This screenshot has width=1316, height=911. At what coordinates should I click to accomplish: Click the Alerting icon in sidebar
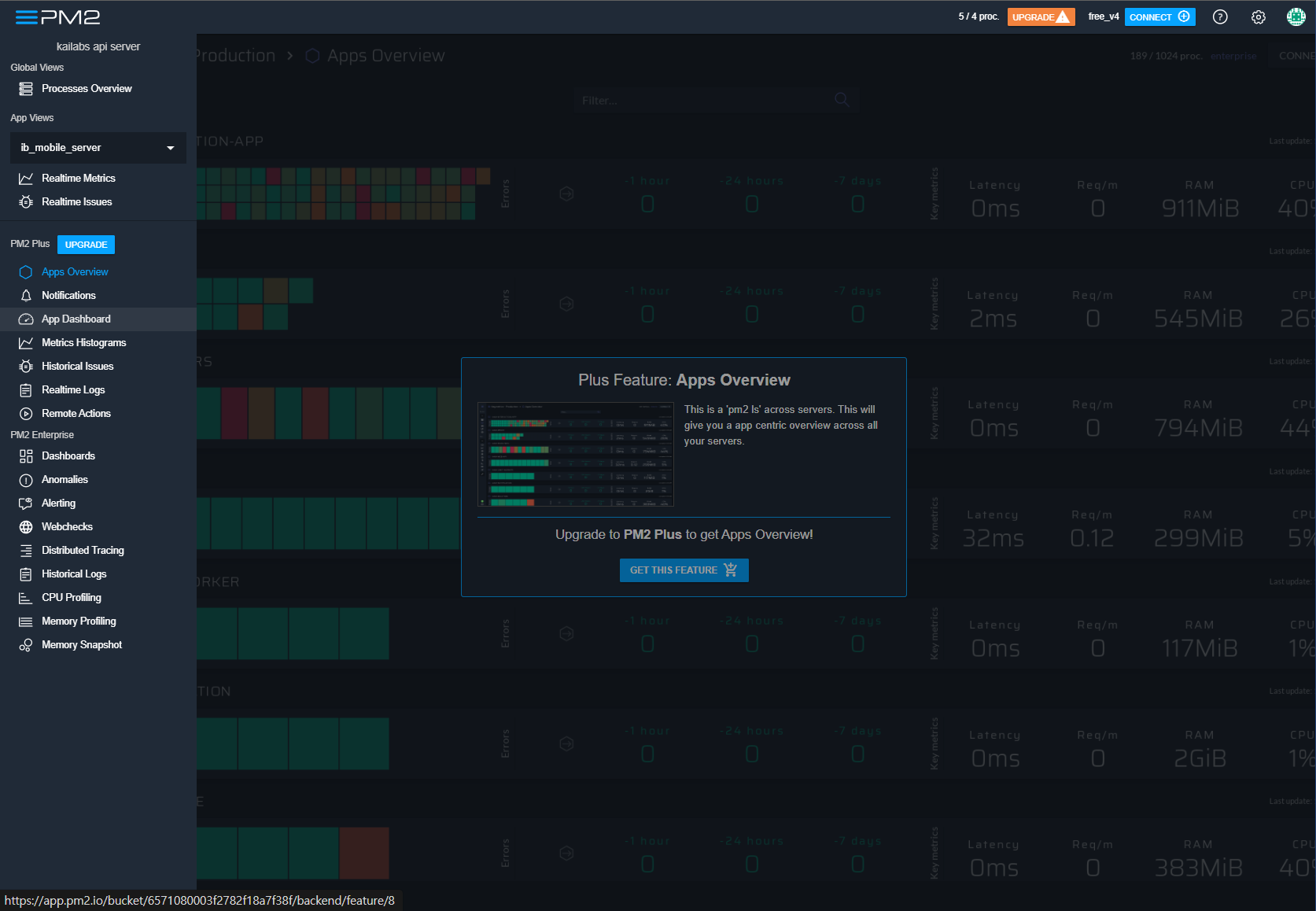(26, 503)
